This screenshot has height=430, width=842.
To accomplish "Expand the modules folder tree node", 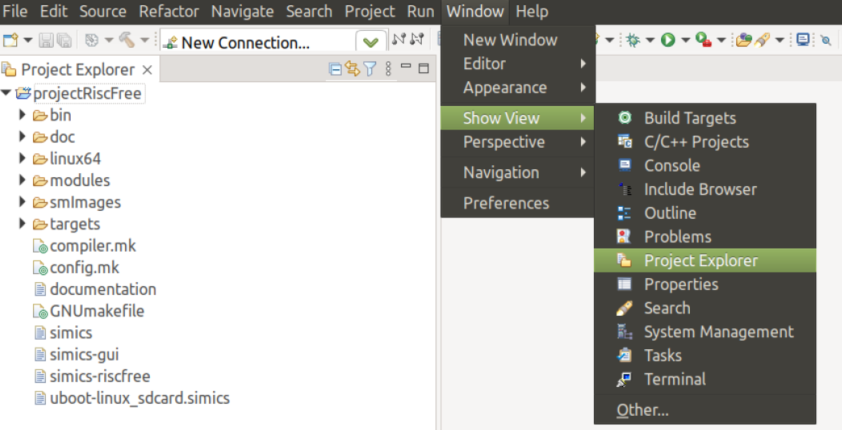I will tap(23, 181).
